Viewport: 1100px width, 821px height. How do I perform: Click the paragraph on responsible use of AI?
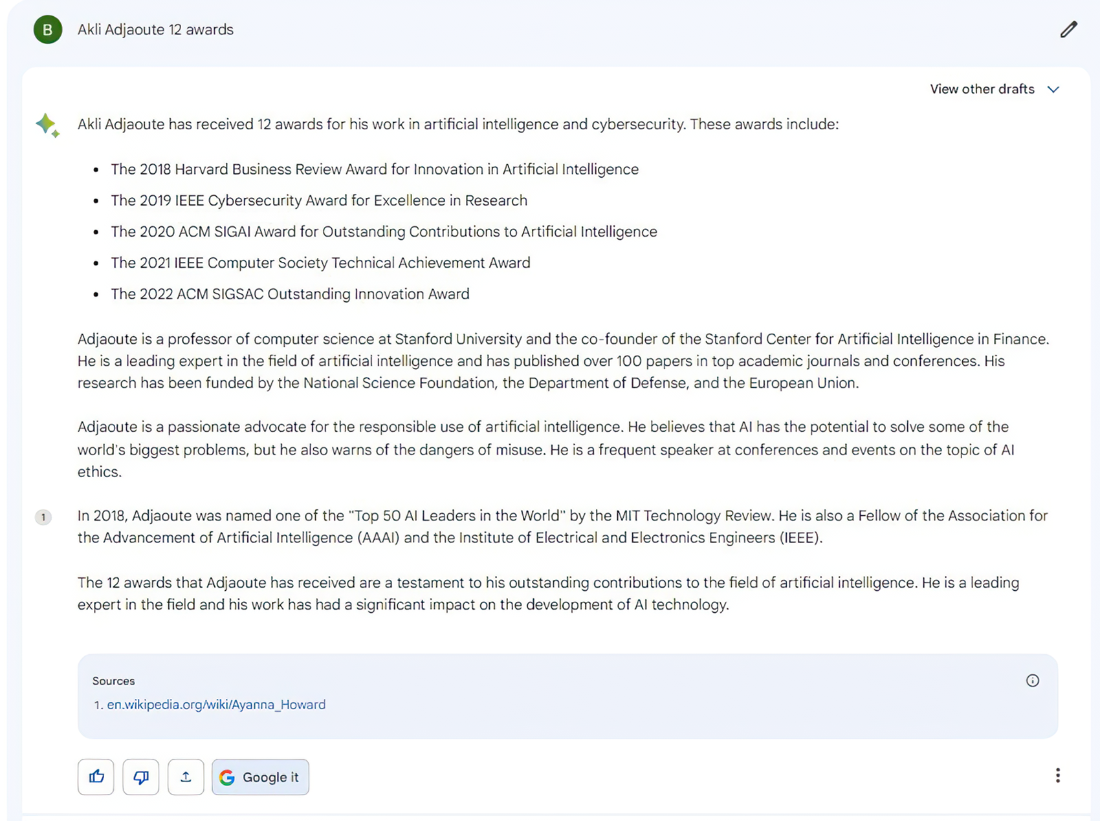(546, 449)
